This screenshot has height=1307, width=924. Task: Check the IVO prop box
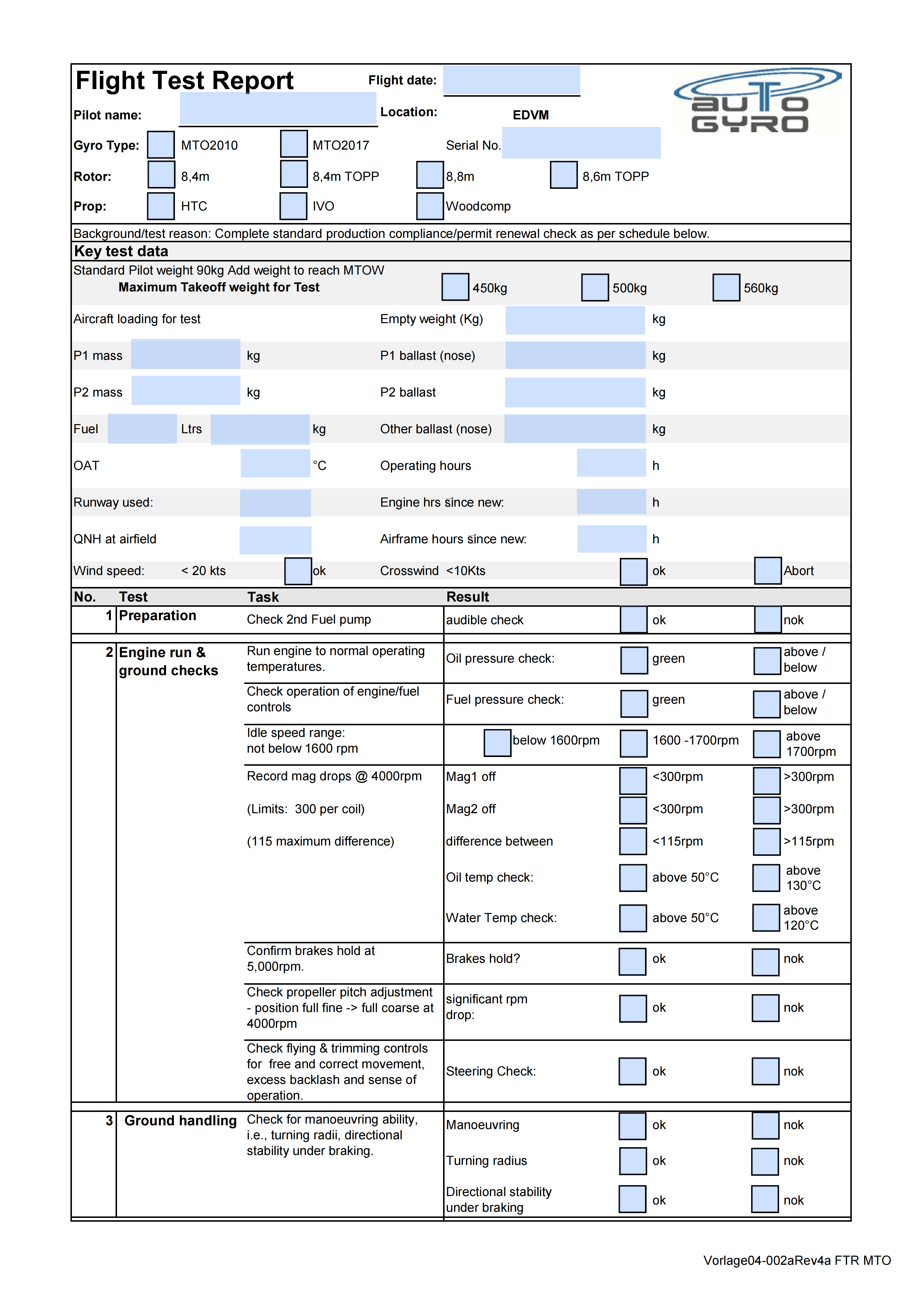click(x=294, y=206)
